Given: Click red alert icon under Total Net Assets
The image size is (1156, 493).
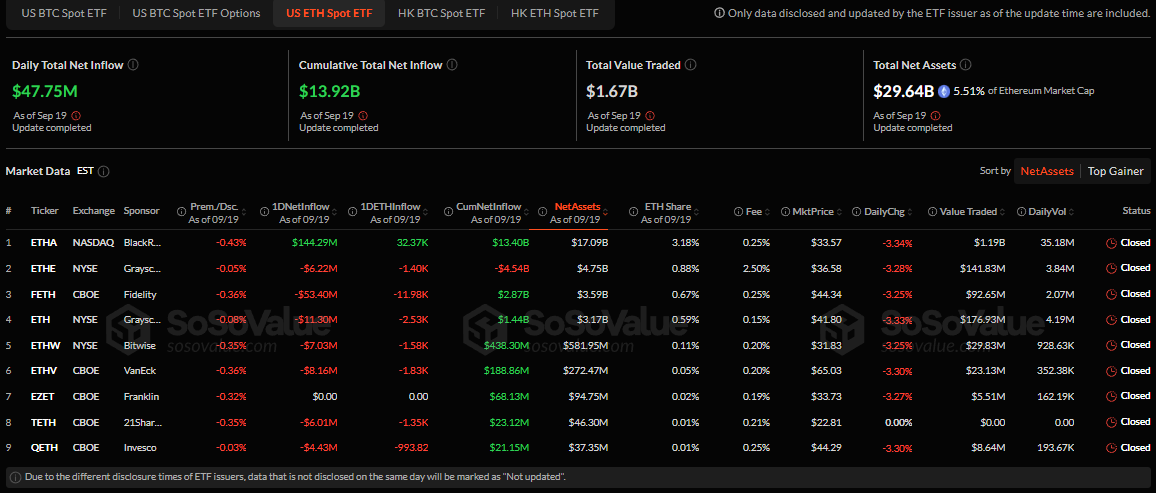Looking at the screenshot, I should pos(937,116).
